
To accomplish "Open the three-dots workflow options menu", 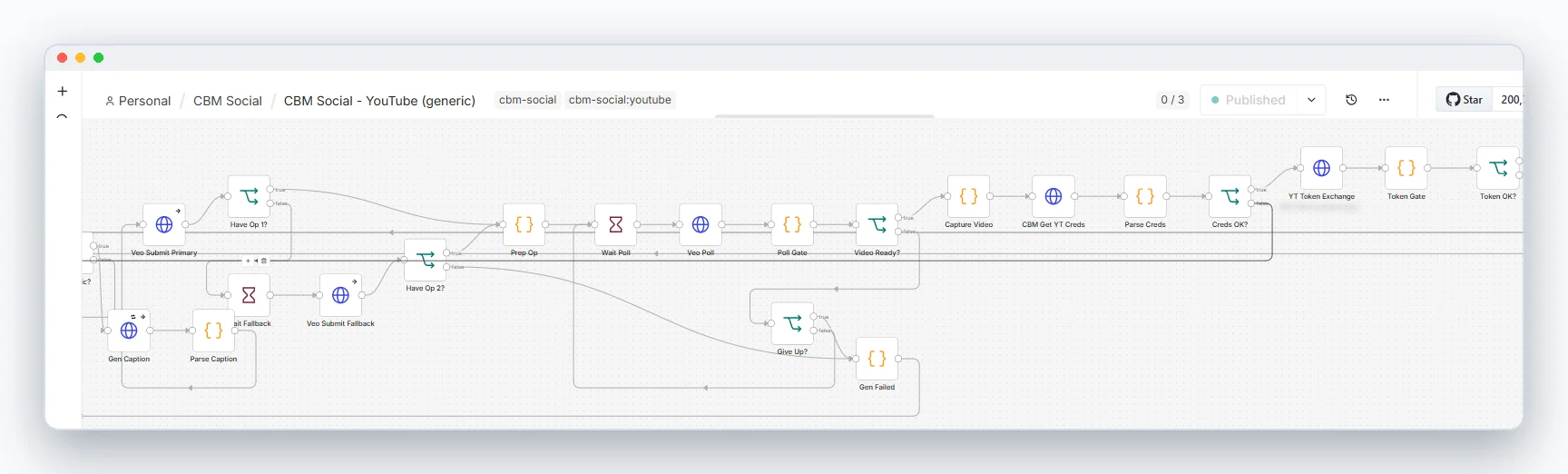I will point(1384,100).
